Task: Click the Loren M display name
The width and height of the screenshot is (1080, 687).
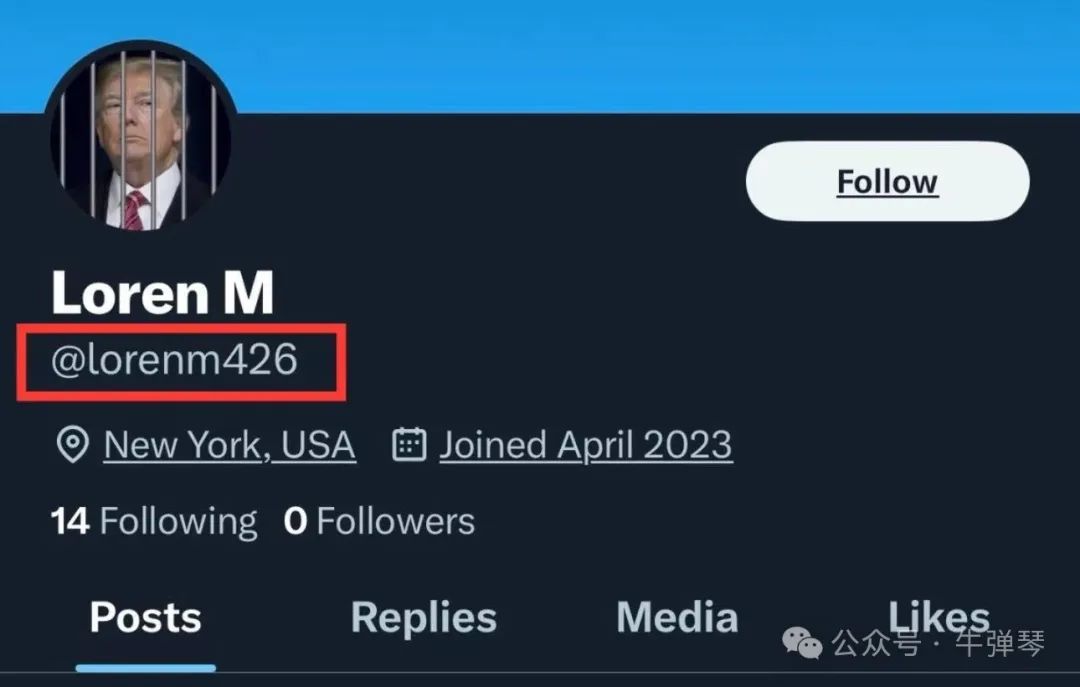Action: (162, 294)
